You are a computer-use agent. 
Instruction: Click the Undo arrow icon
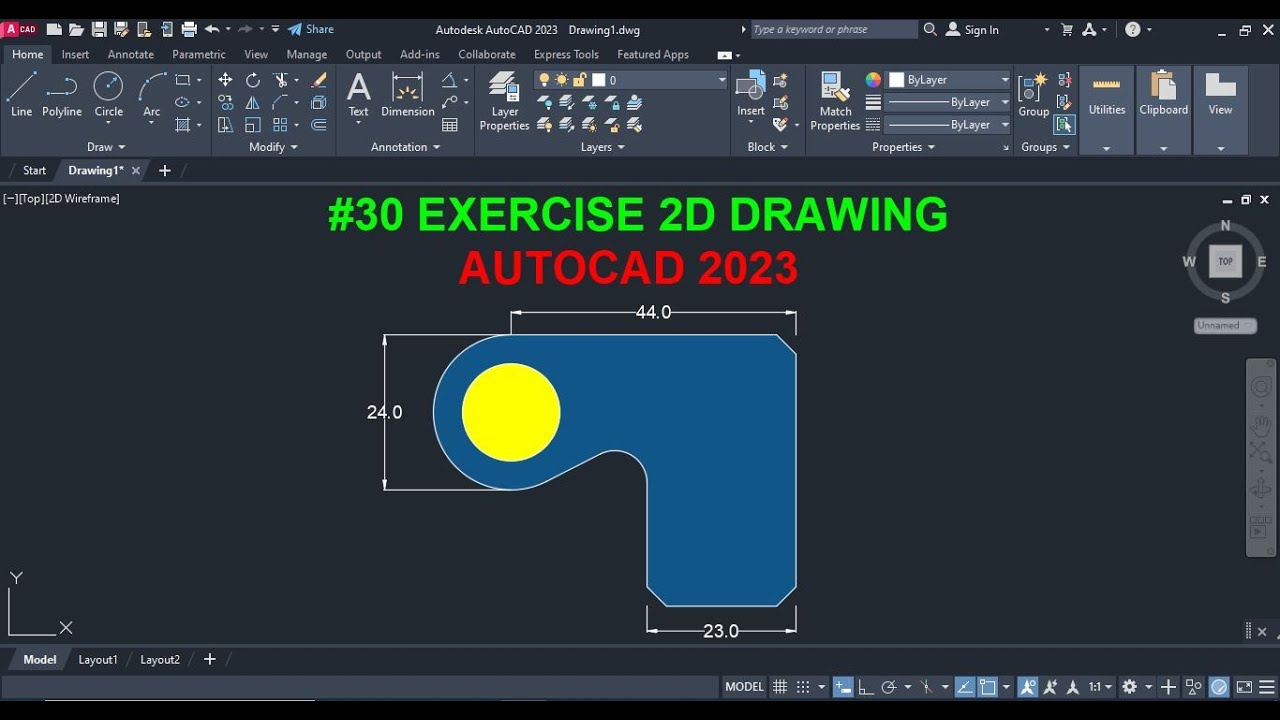point(212,30)
